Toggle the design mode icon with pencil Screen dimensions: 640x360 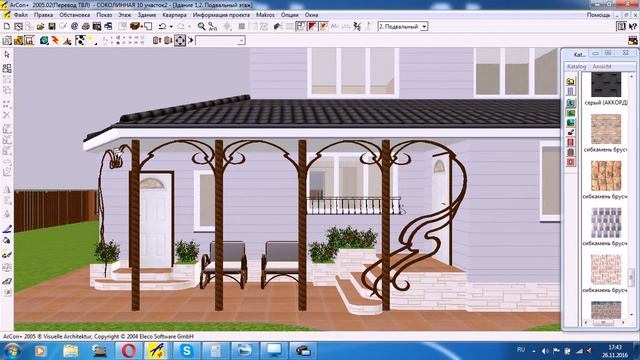pyautogui.click(x=323, y=27)
